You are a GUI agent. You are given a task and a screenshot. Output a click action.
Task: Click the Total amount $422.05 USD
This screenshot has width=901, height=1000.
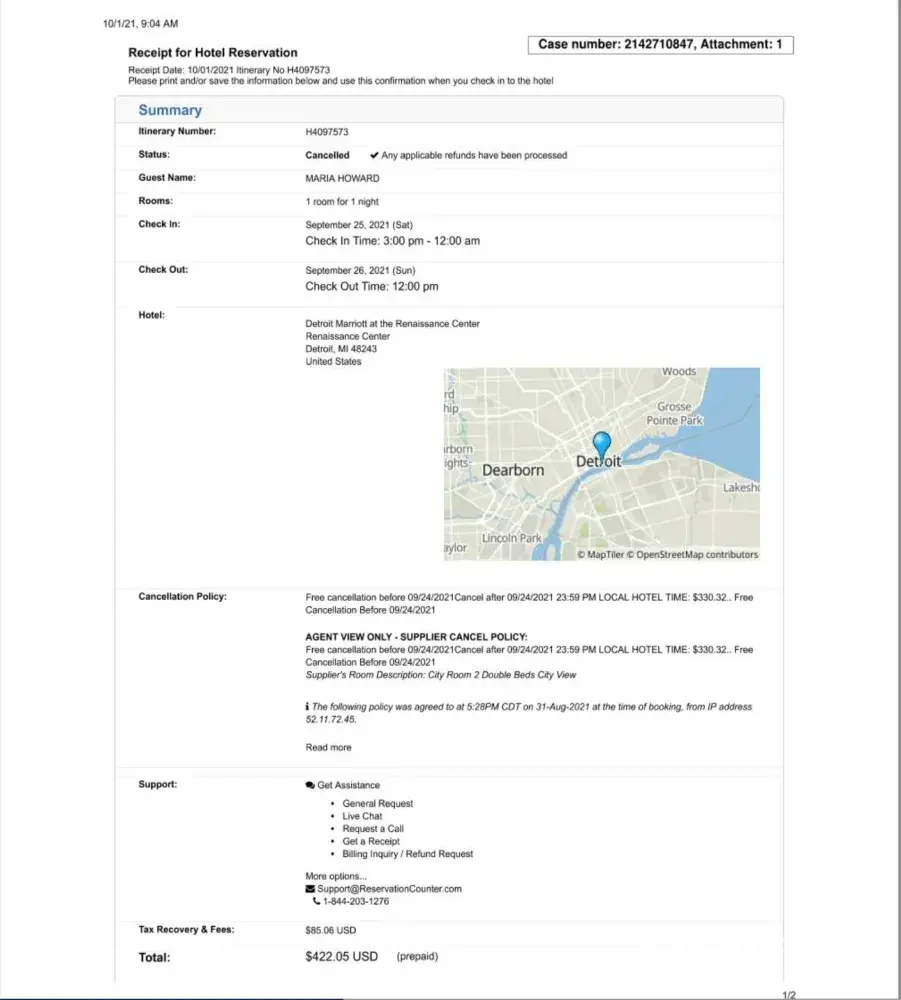(x=342, y=957)
